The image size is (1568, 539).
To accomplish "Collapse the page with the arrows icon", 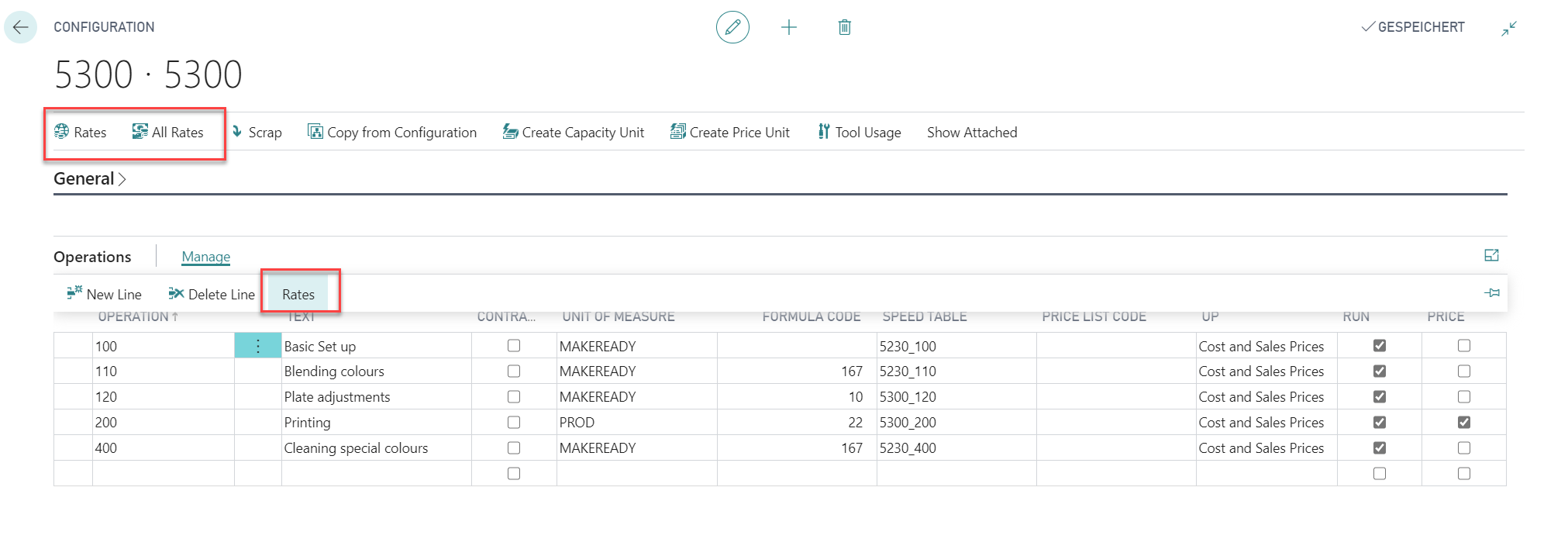I will 1509,28.
